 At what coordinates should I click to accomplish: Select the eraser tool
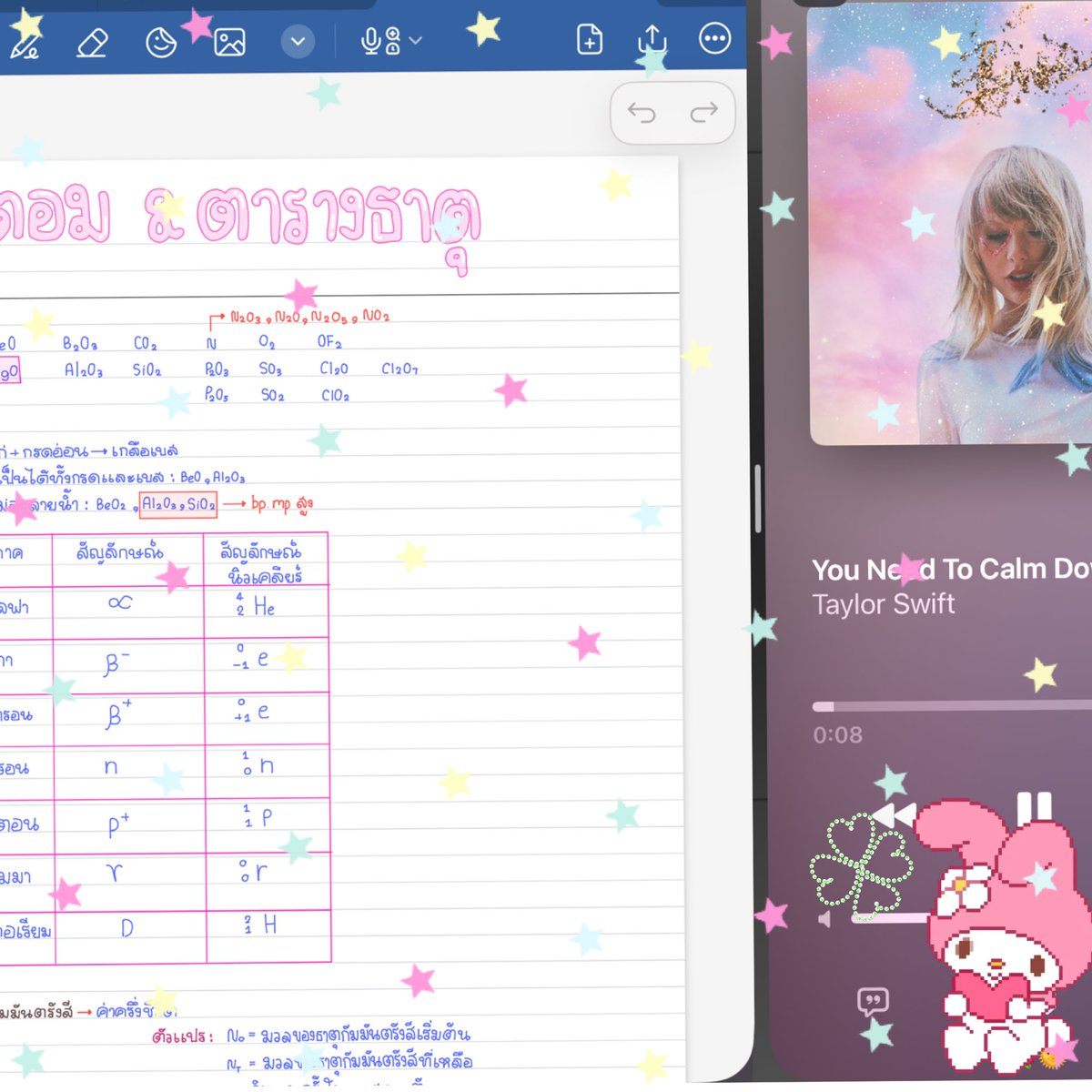click(92, 42)
